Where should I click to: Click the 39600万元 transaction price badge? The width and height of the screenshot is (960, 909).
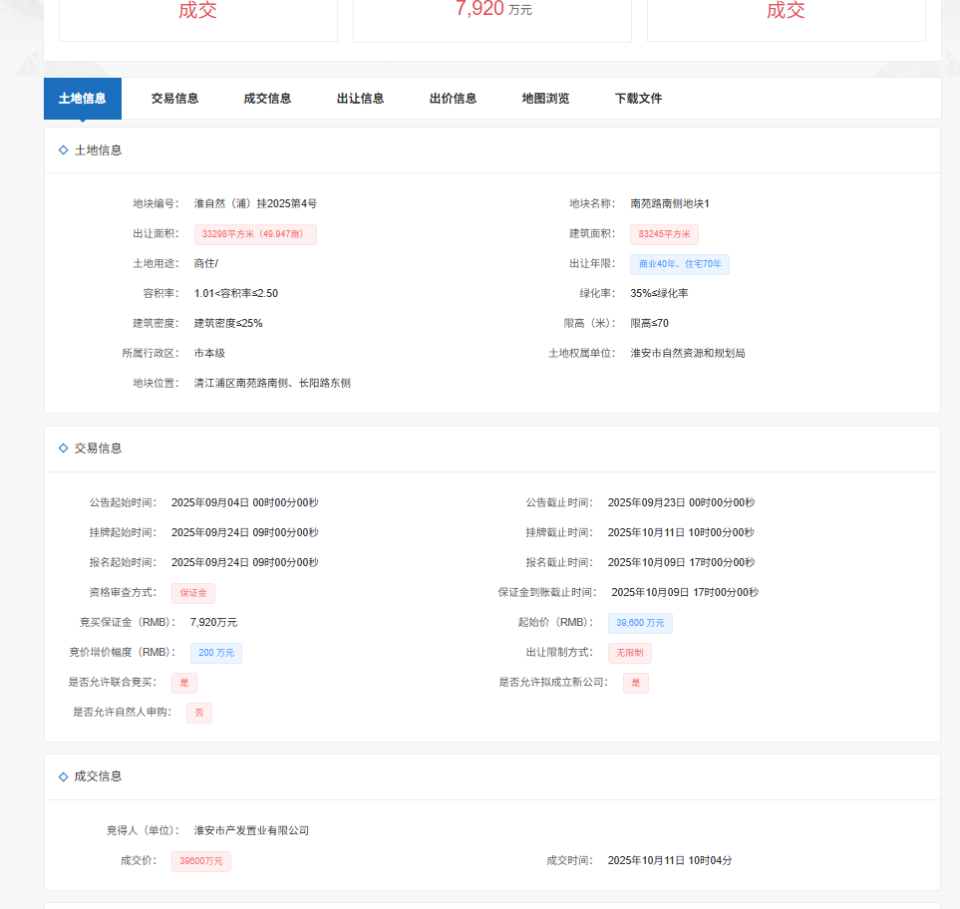tap(200, 859)
